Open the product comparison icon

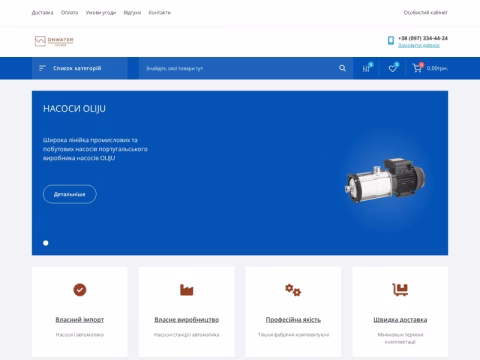coord(366,68)
